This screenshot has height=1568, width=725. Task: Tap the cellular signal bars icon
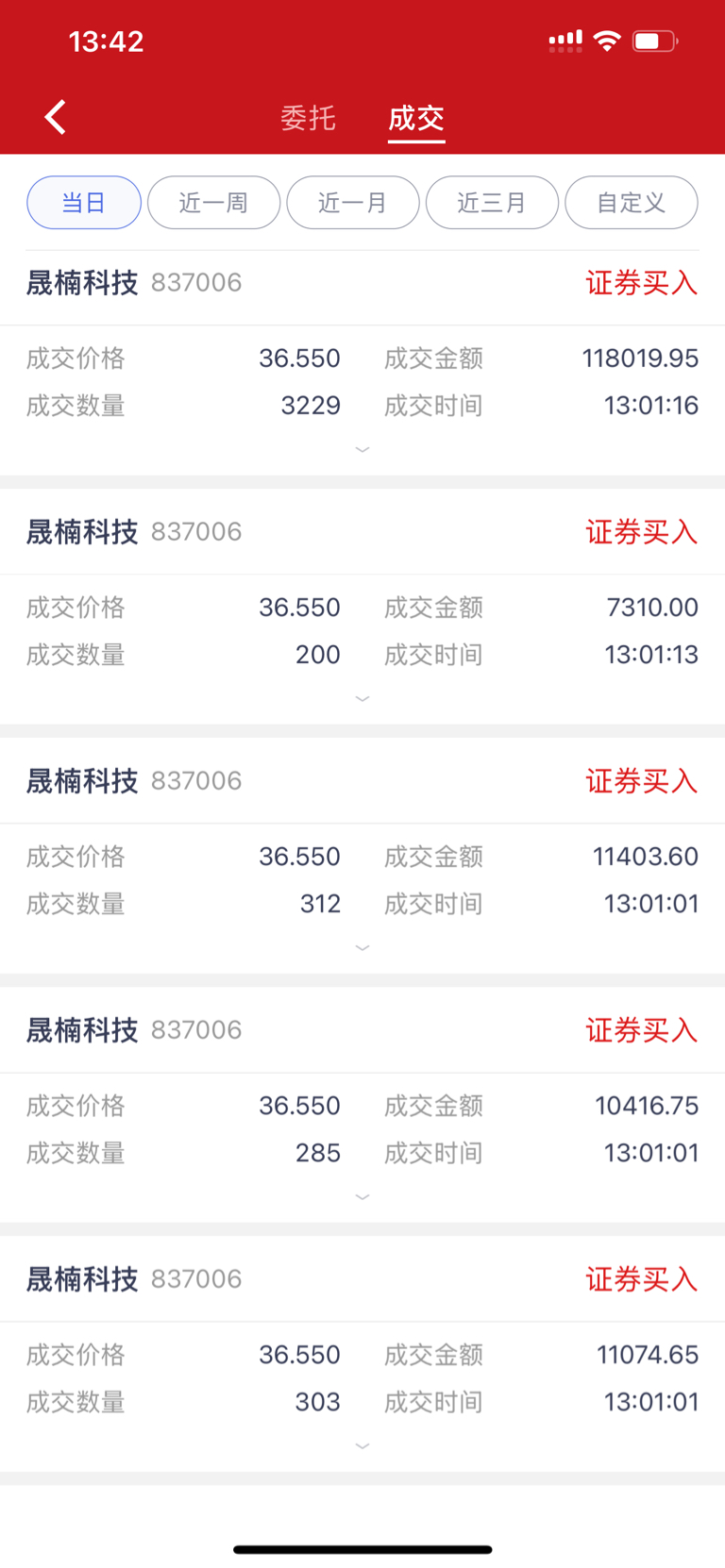pos(565,41)
